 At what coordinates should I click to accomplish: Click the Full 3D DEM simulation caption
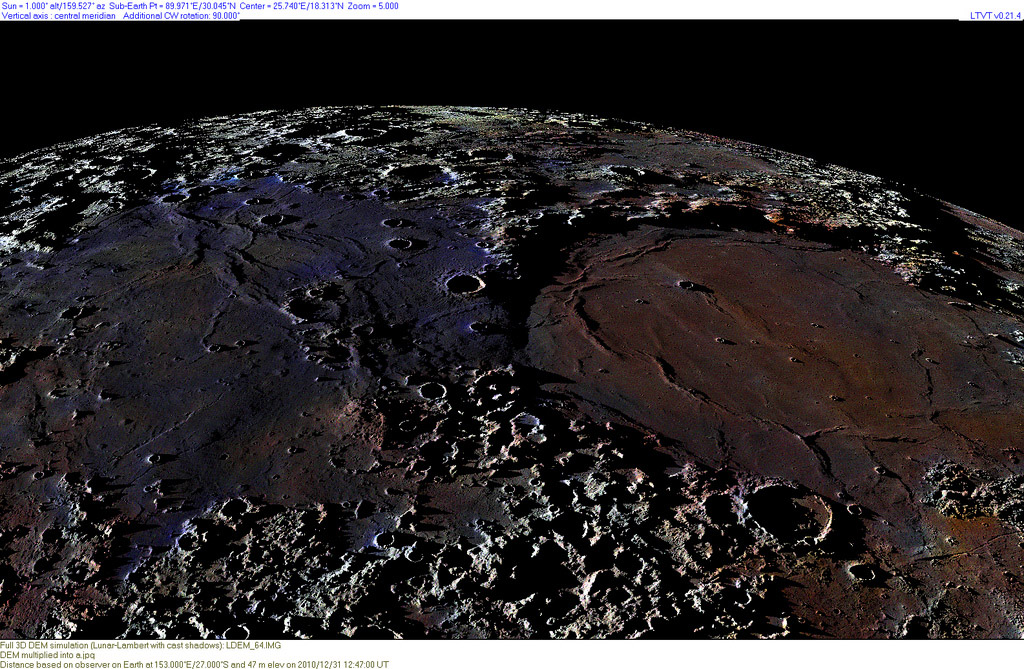coord(123,645)
